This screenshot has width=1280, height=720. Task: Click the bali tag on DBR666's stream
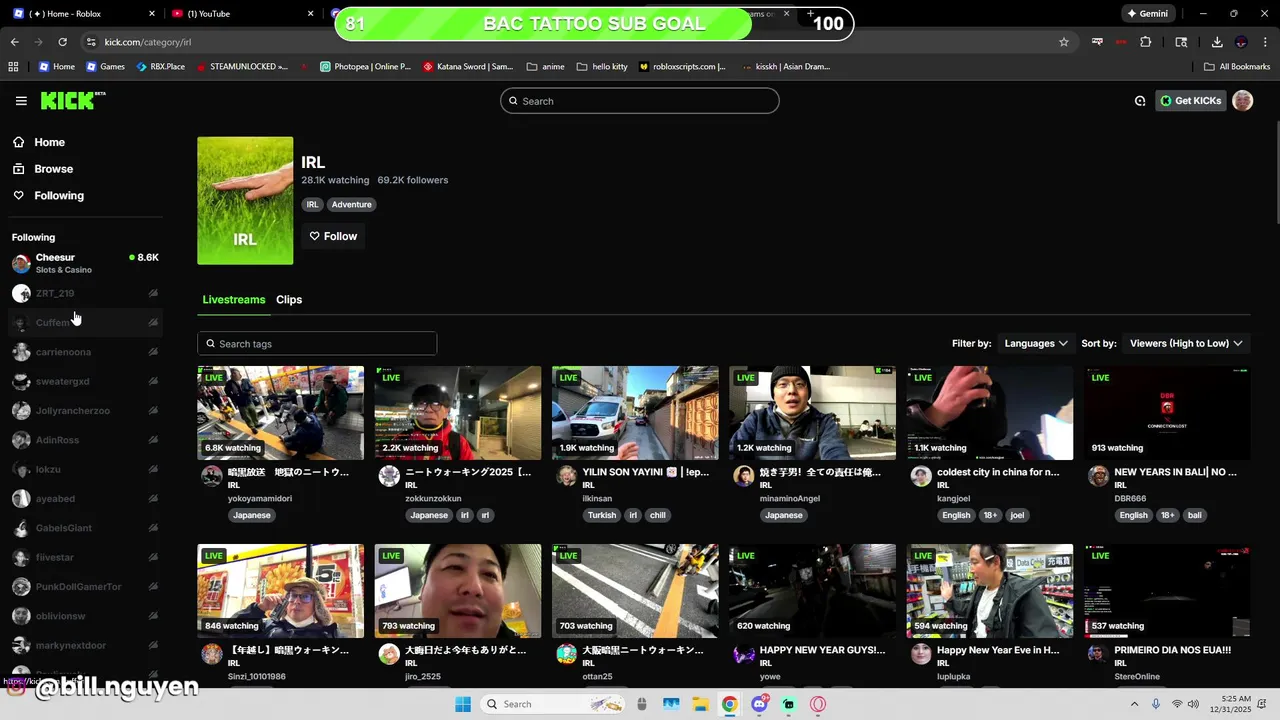point(1194,516)
